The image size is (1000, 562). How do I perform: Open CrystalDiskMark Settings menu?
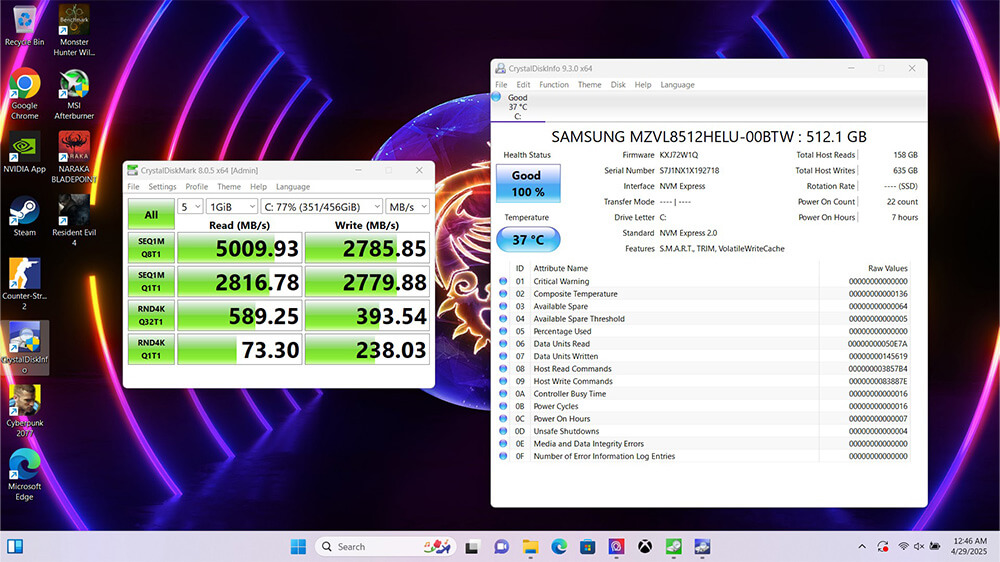point(162,187)
